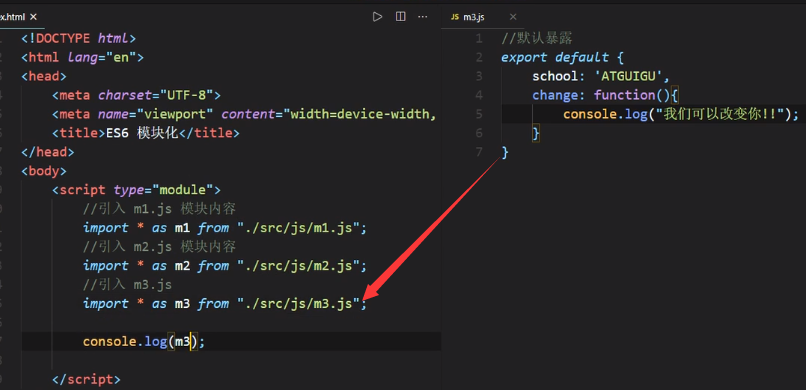This screenshot has width=806, height=390.
Task: Click line number 2 in m3.js gutter
Action: (479, 57)
